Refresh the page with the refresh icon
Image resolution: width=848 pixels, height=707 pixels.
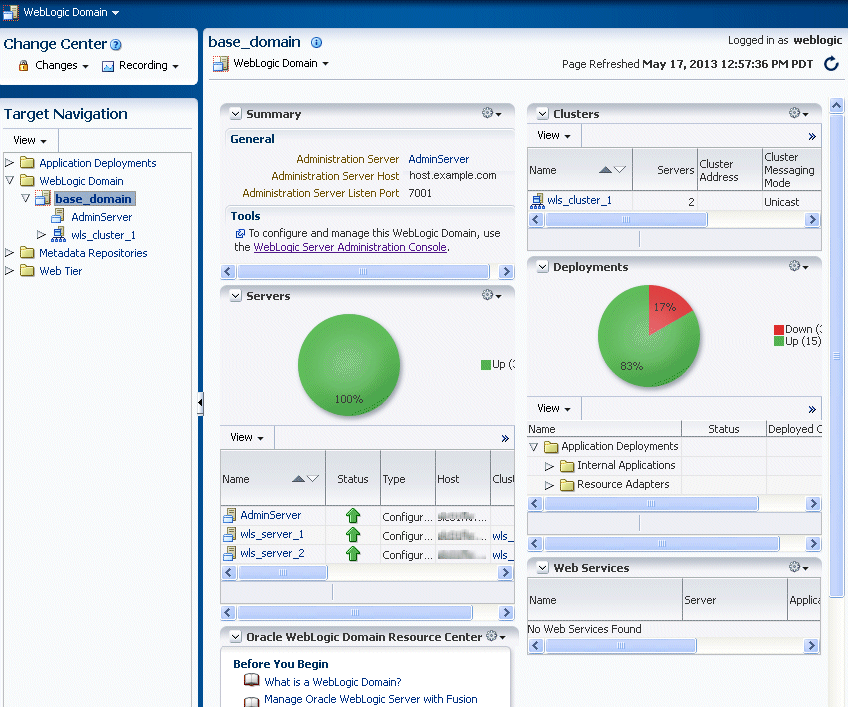[x=831, y=64]
